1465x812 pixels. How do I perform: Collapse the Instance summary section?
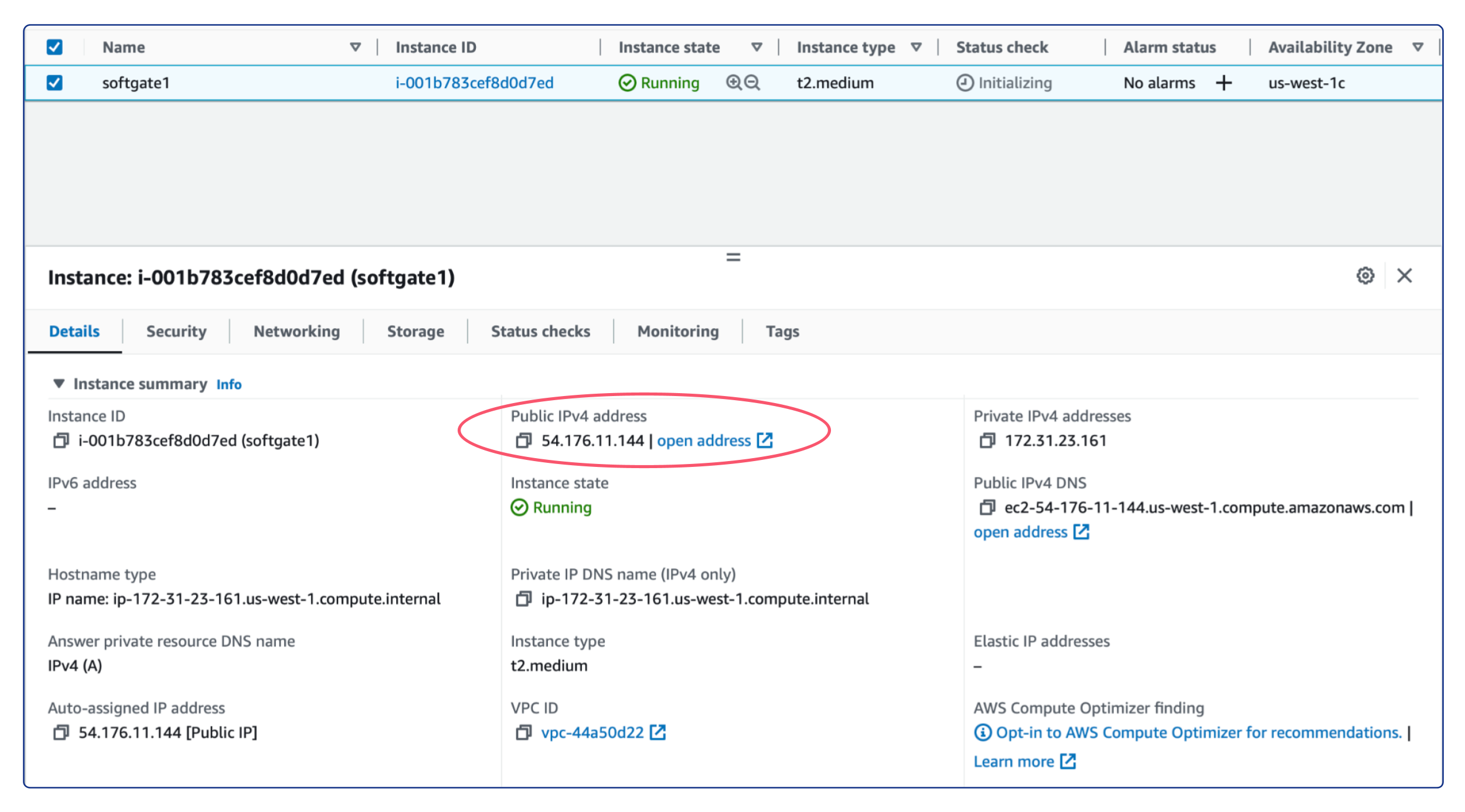[x=59, y=384]
